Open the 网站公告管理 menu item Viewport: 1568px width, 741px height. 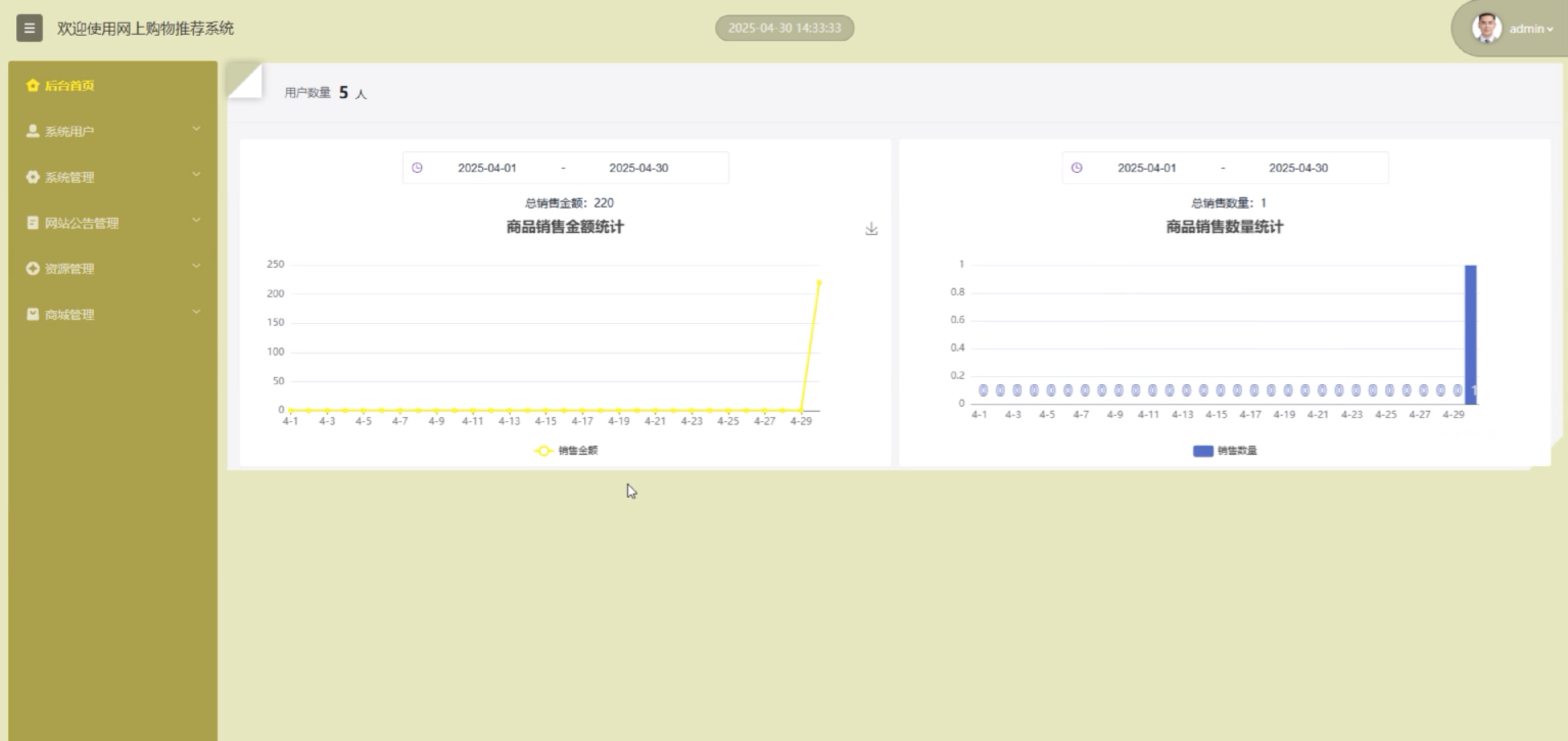(x=82, y=223)
